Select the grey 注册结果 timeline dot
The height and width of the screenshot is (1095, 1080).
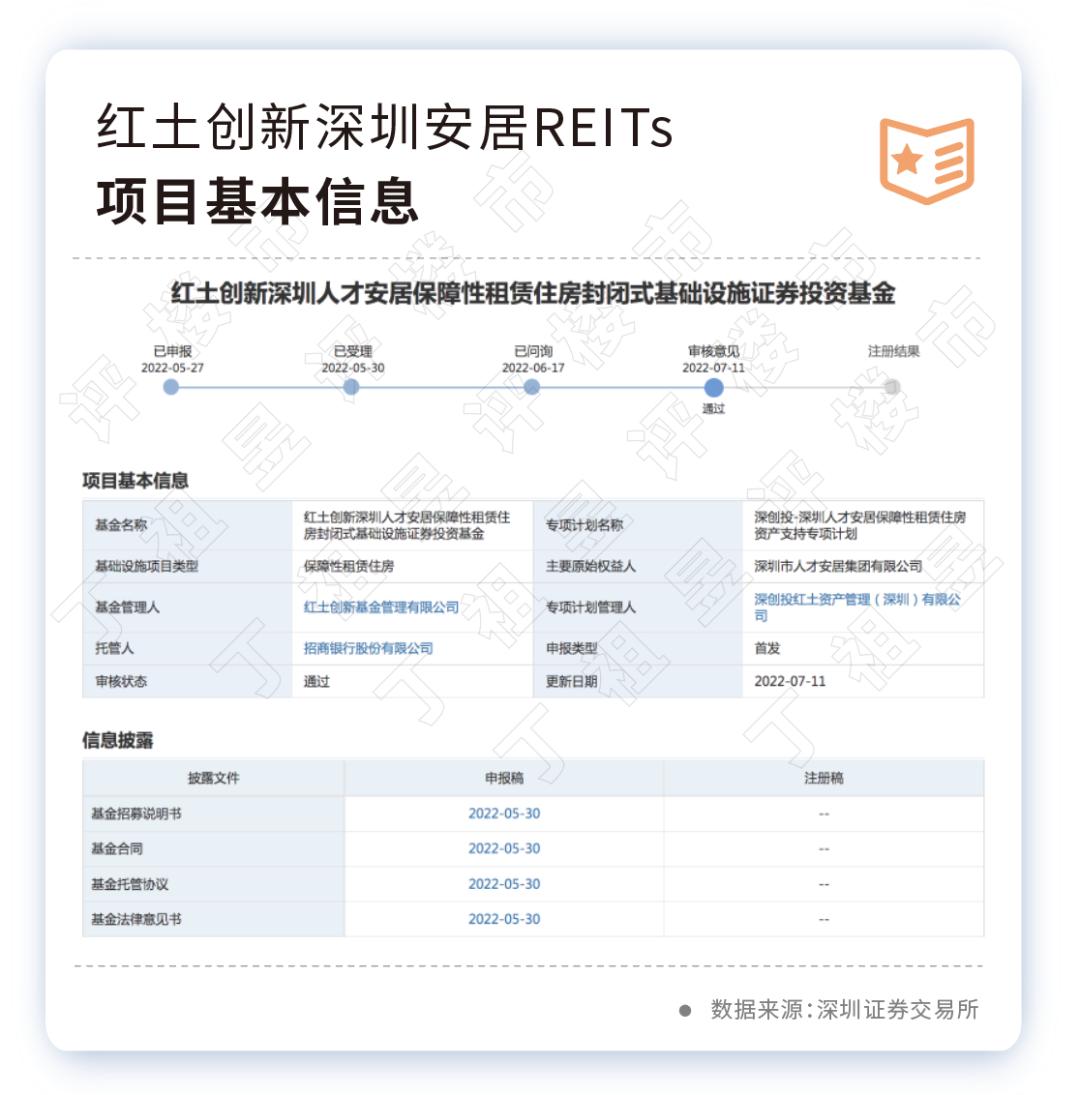[x=892, y=387]
